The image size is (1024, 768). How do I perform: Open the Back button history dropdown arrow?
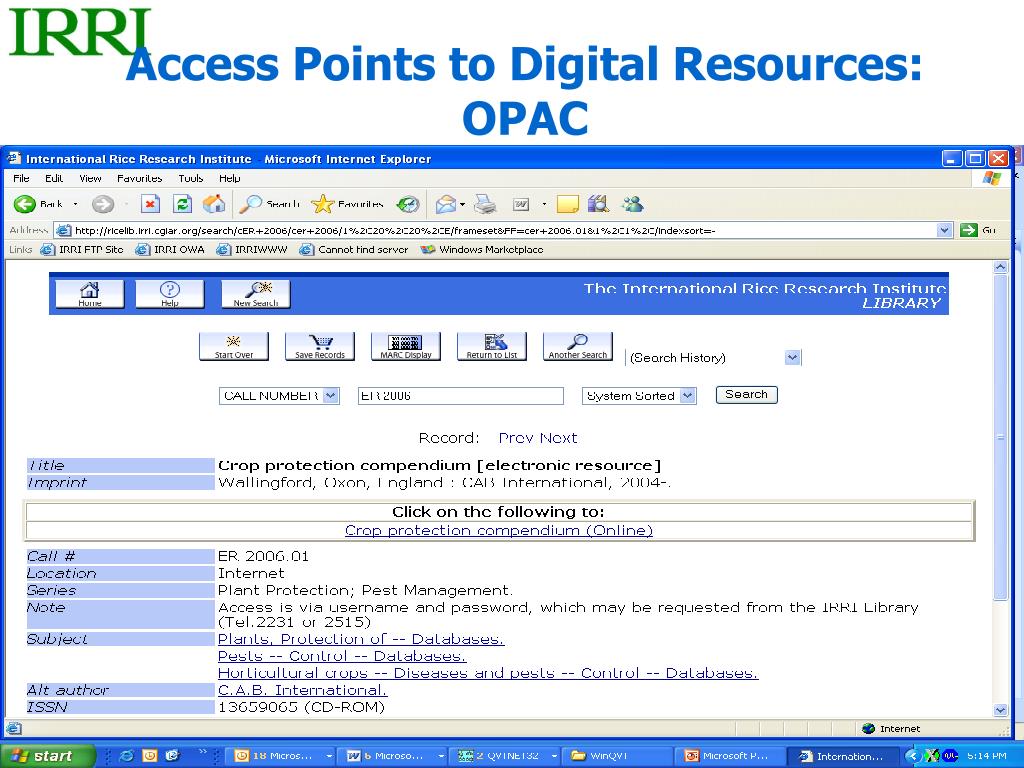(x=75, y=204)
